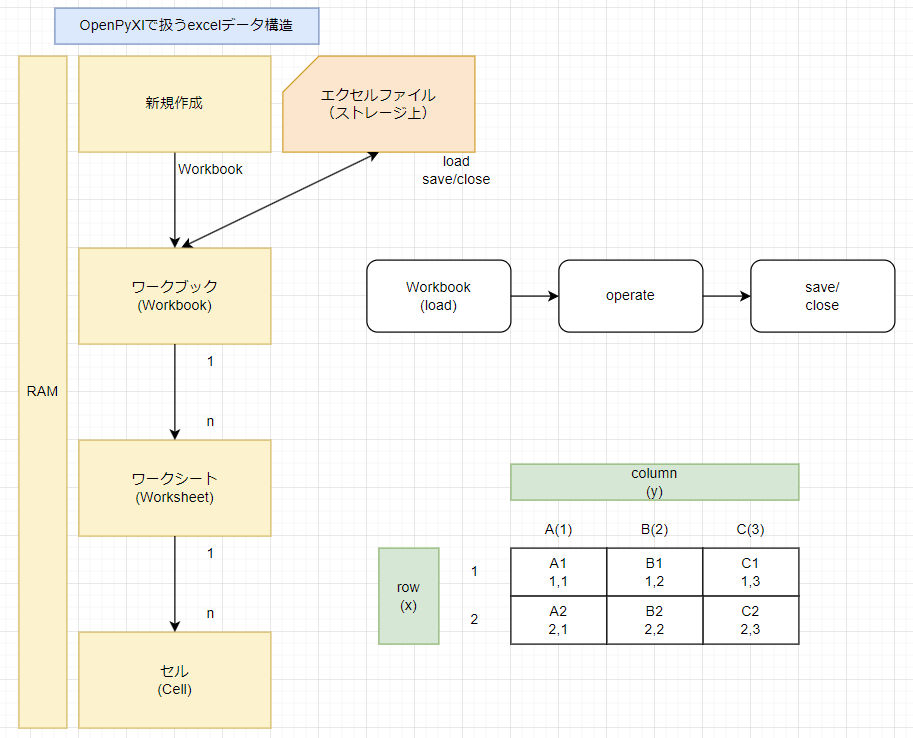The image size is (913, 738).
Task: Select arrow from operate to save/close
Action: [x=727, y=296]
